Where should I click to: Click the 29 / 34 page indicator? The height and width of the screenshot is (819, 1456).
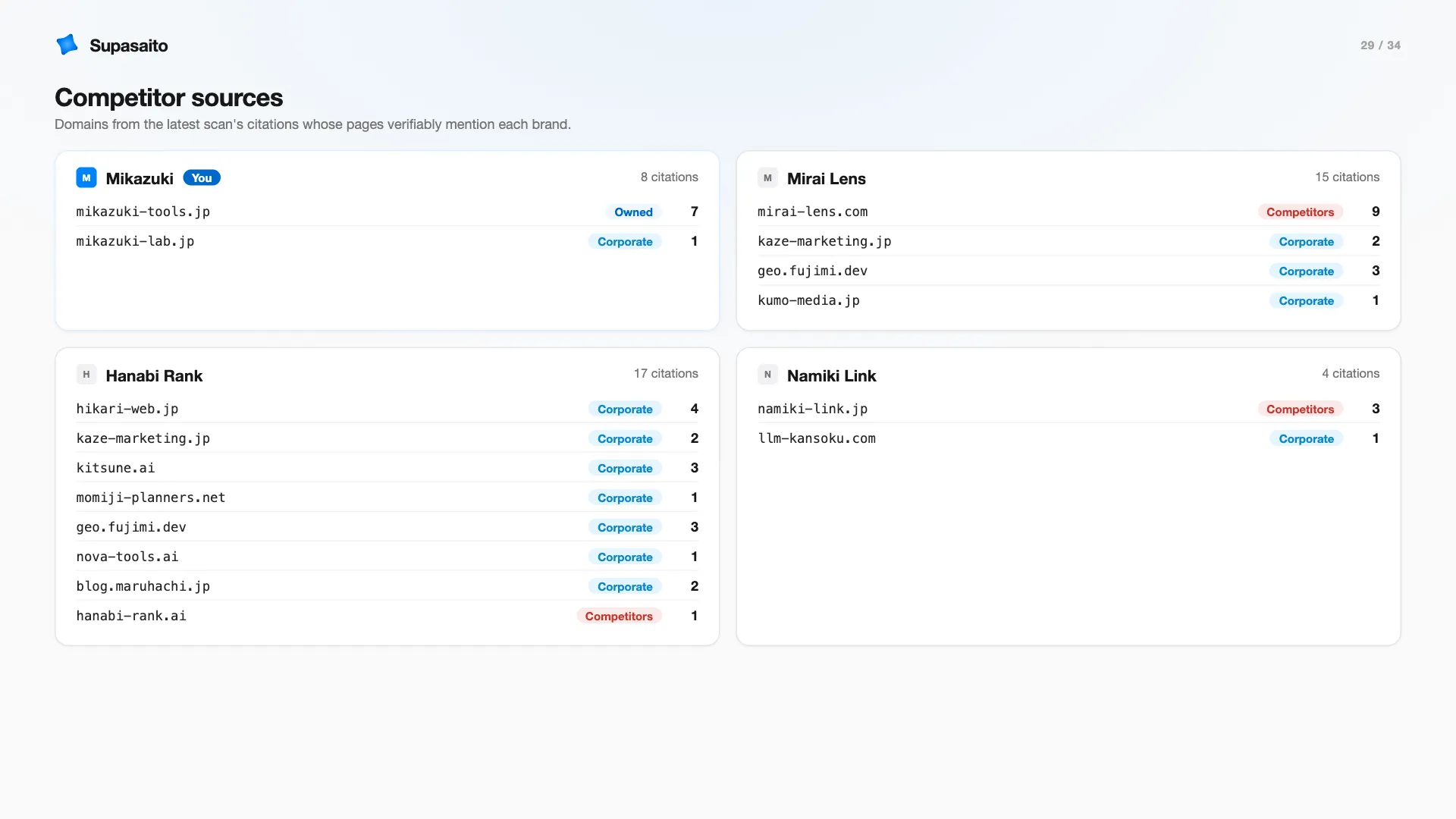pyautogui.click(x=1380, y=45)
